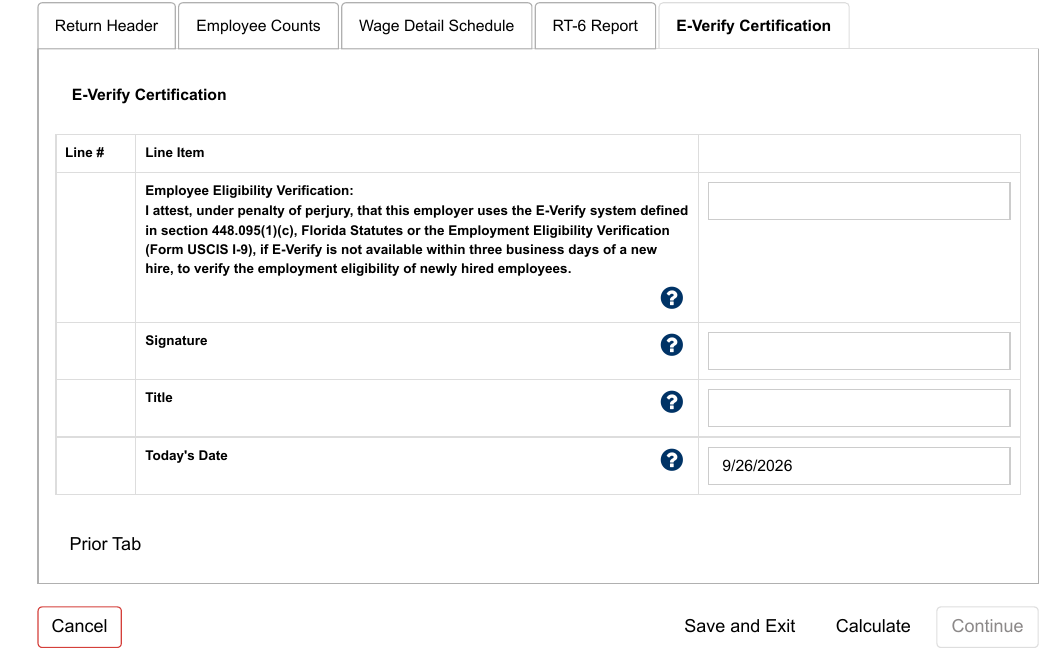Open help for Today's Date

pos(671,460)
